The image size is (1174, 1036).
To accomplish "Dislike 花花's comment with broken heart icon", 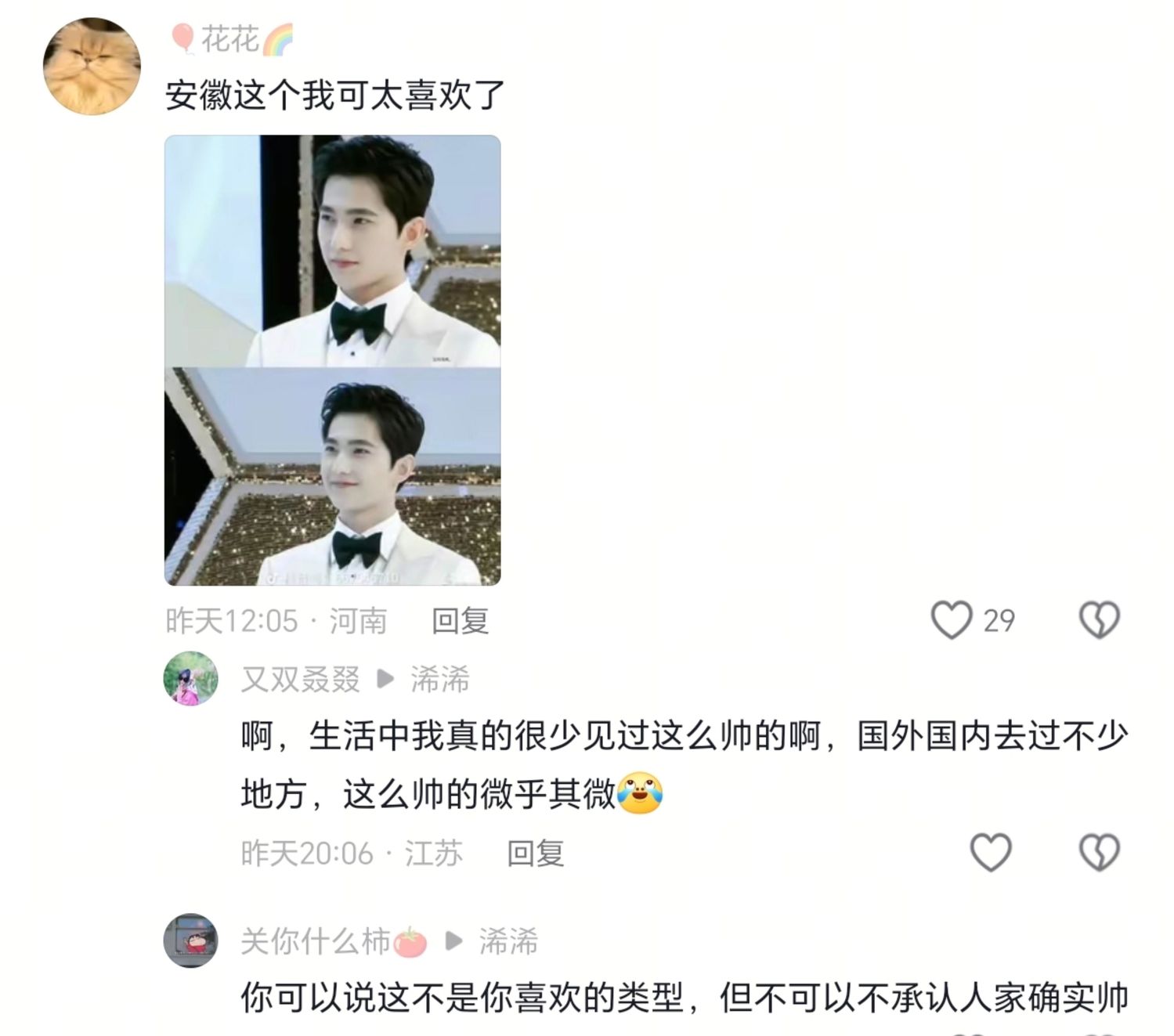I will (x=1100, y=620).
